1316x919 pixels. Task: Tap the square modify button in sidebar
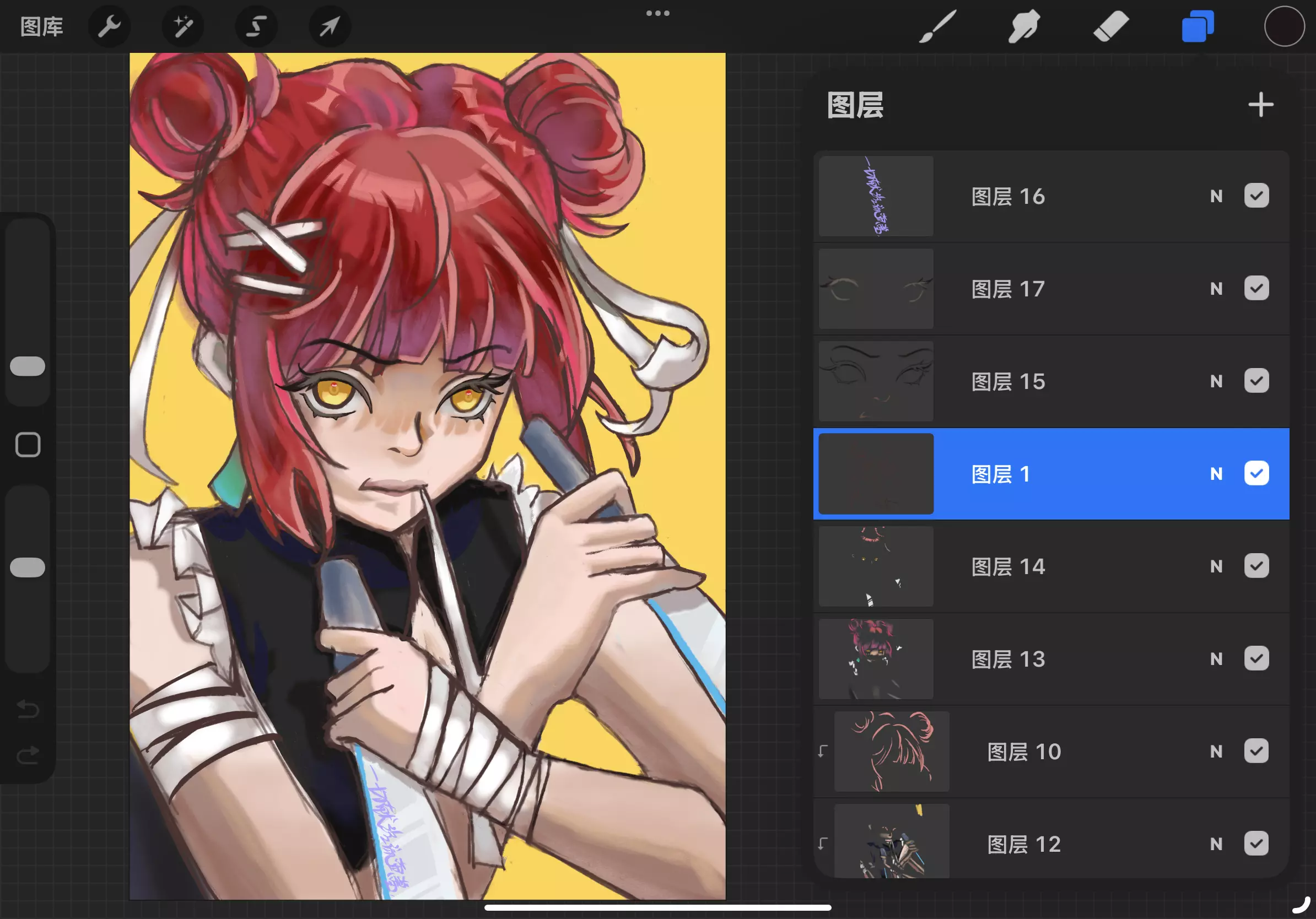pyautogui.click(x=28, y=445)
